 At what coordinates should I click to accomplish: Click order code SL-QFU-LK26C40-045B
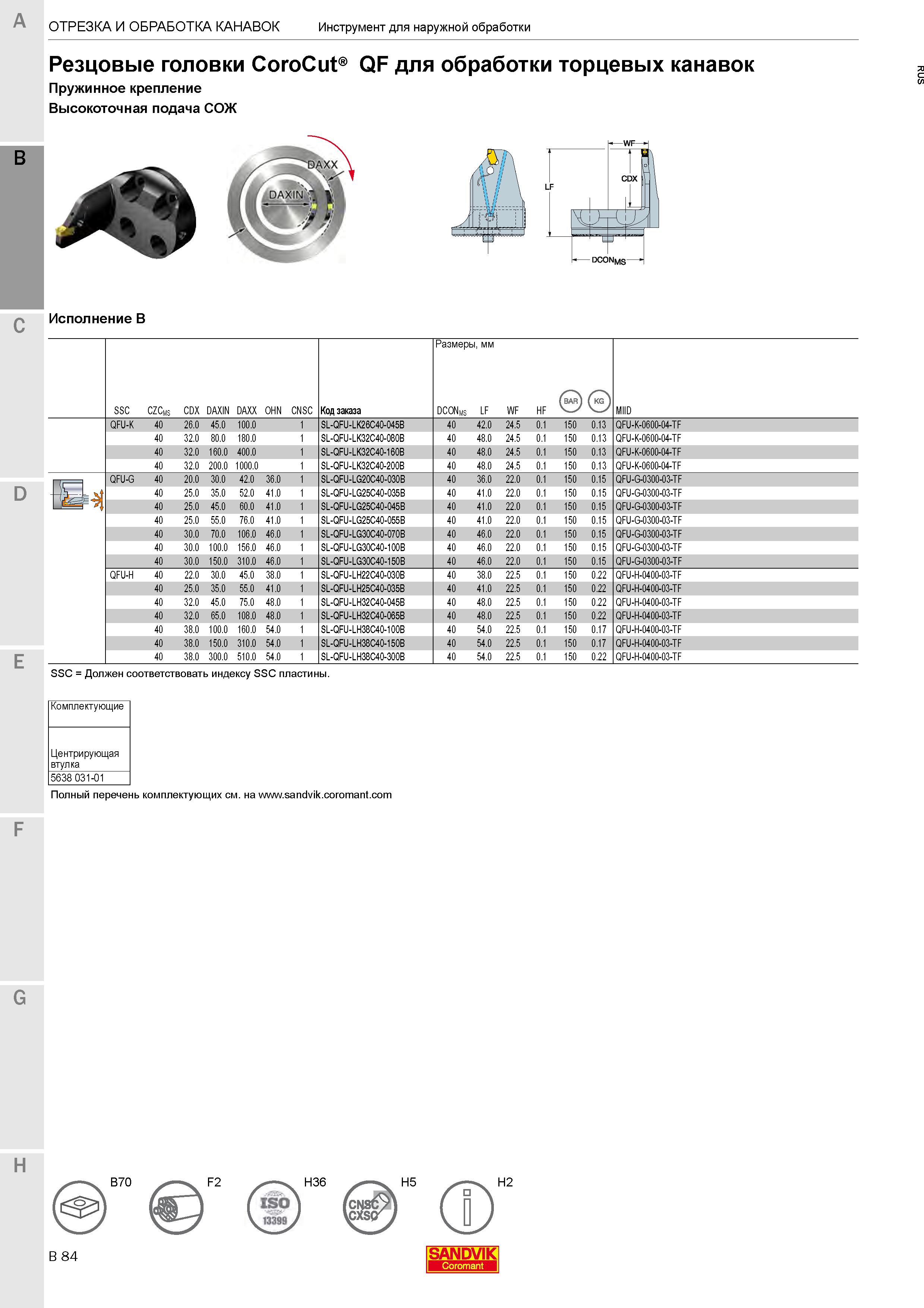pyautogui.click(x=363, y=425)
